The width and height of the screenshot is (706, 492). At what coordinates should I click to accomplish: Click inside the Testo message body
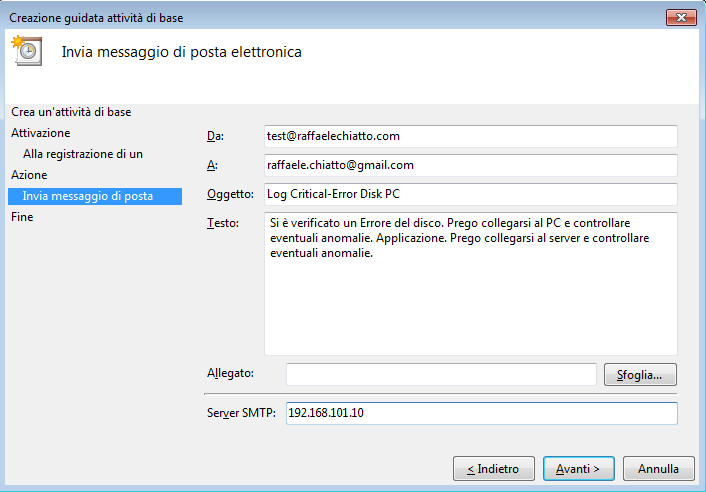[x=471, y=284]
